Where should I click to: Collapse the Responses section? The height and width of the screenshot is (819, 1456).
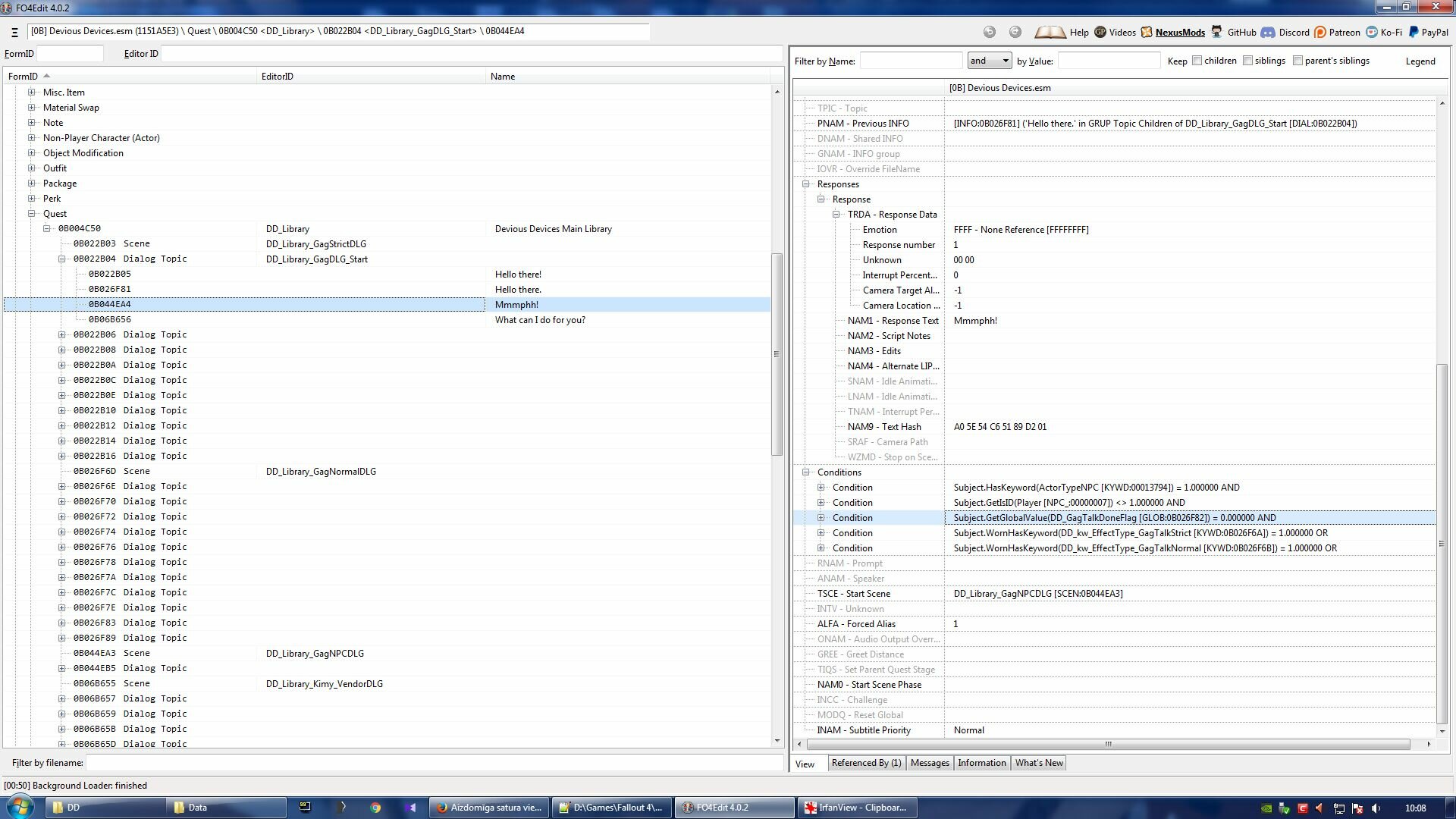click(x=806, y=184)
